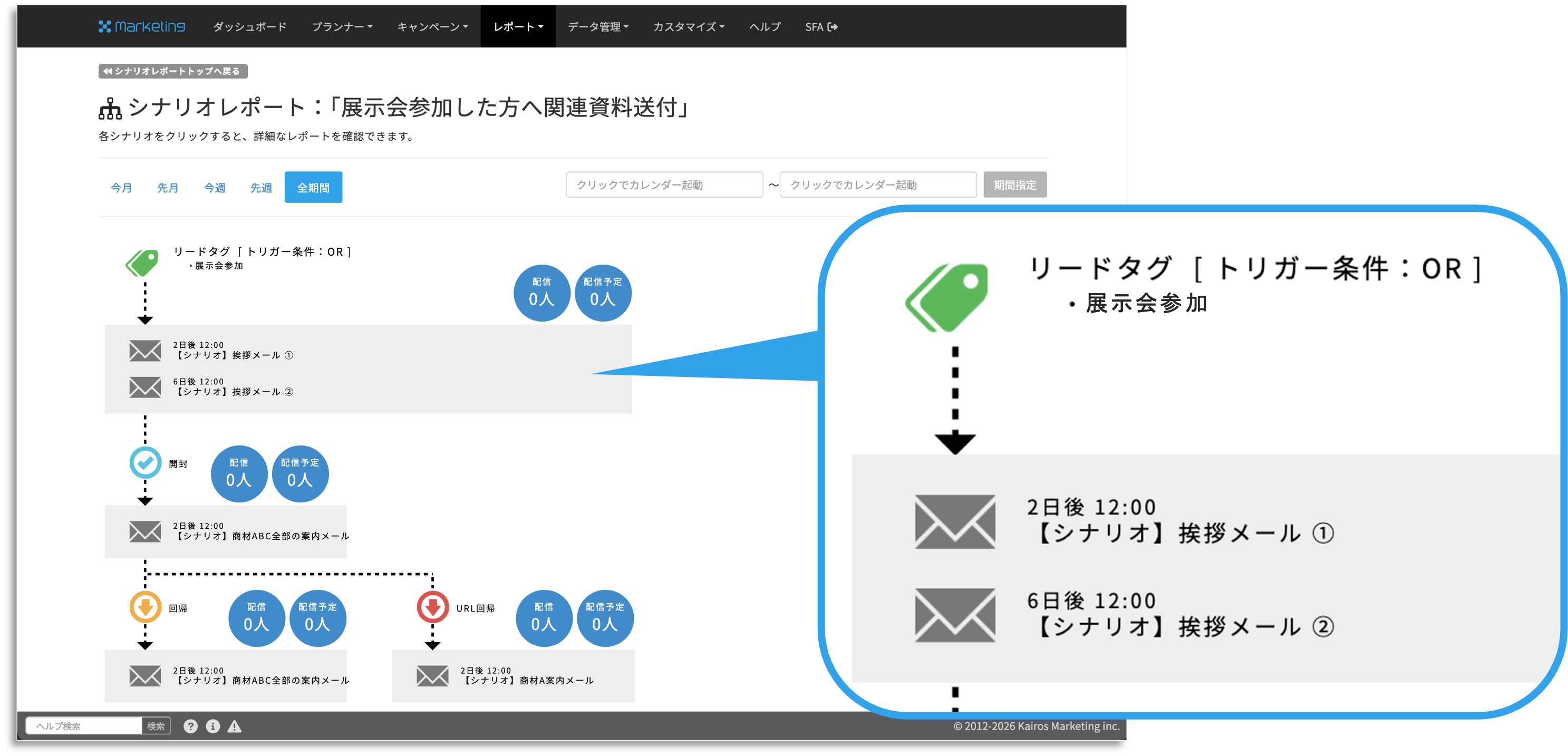Click enlarged envelope for 挨拶メール ② in callout
This screenshot has width=1568, height=756.
tap(955, 615)
